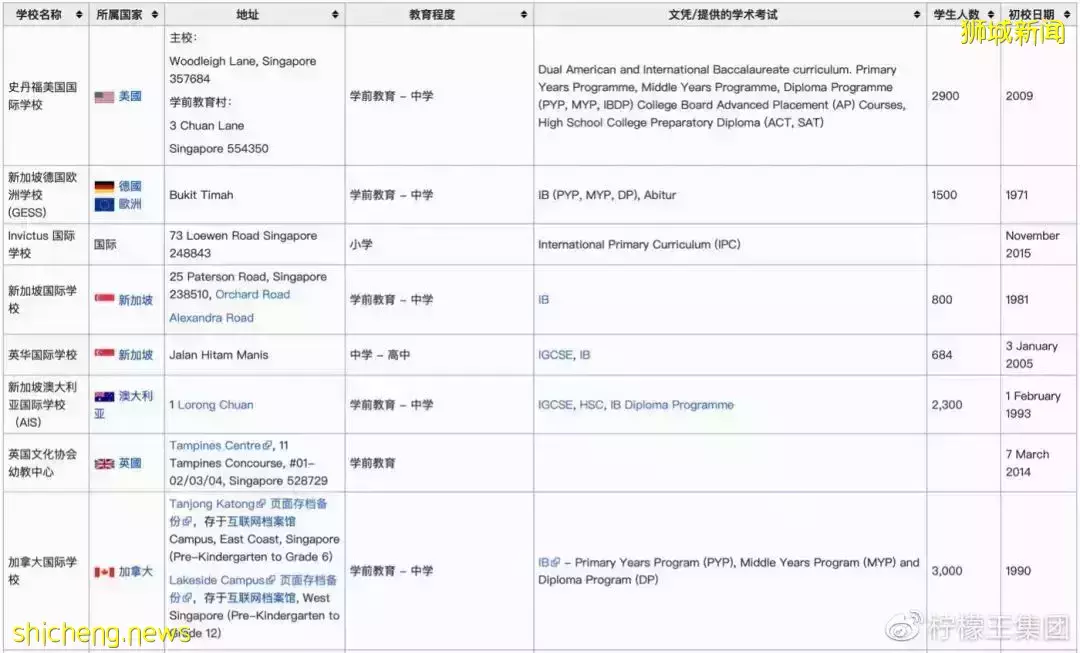This screenshot has width=1080, height=653.
Task: Open the Lakeside Campus link
Action: click(x=218, y=581)
